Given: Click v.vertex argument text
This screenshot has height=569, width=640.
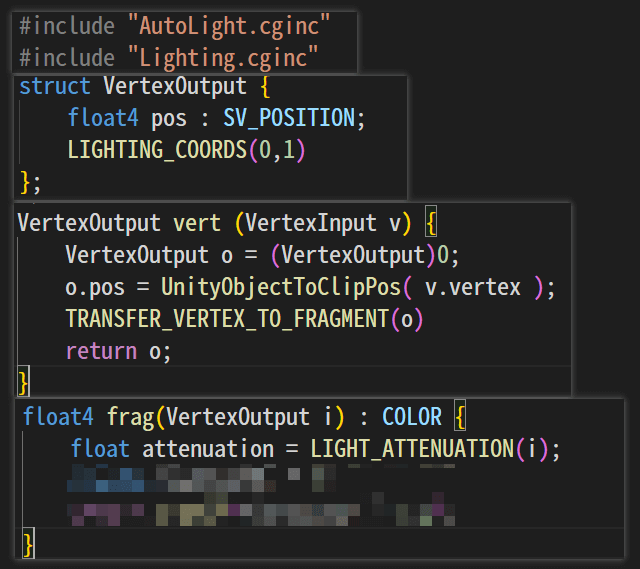Looking at the screenshot, I should click(x=473, y=288).
